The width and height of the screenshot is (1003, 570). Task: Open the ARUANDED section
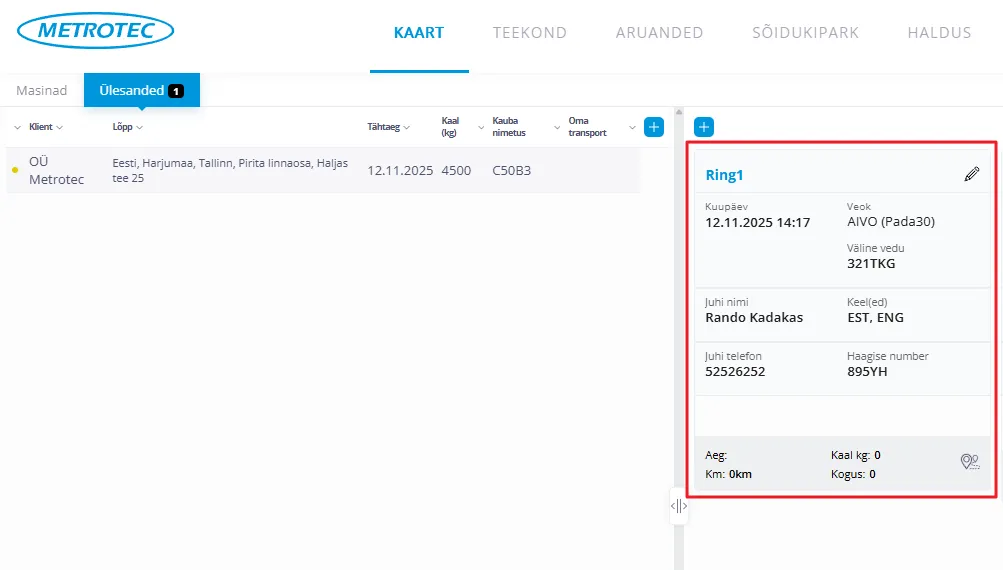pyautogui.click(x=659, y=32)
